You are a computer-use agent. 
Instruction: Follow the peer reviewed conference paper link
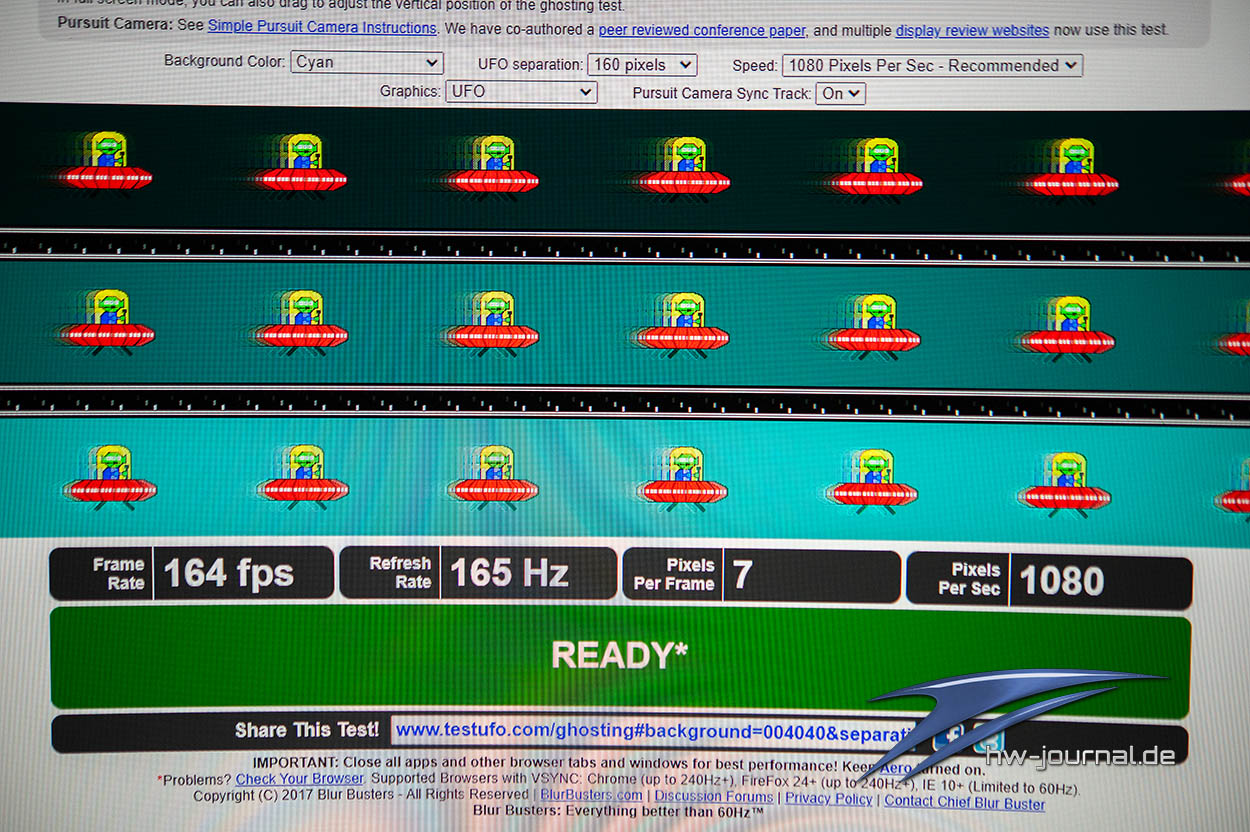click(702, 30)
